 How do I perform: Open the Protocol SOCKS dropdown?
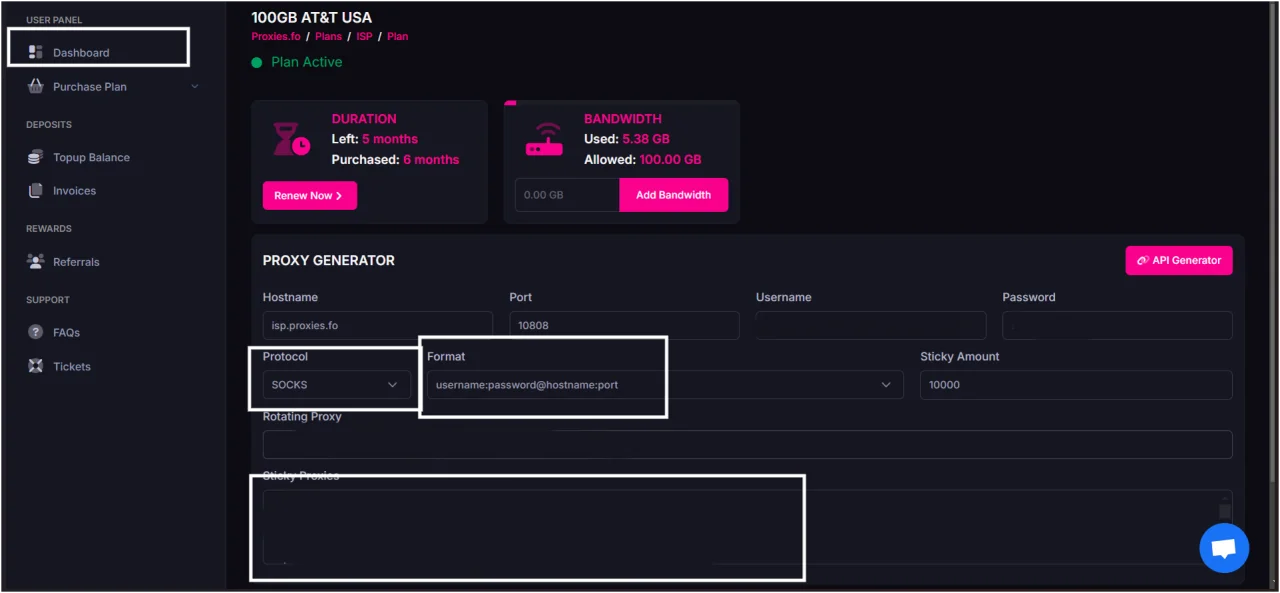[x=337, y=385]
